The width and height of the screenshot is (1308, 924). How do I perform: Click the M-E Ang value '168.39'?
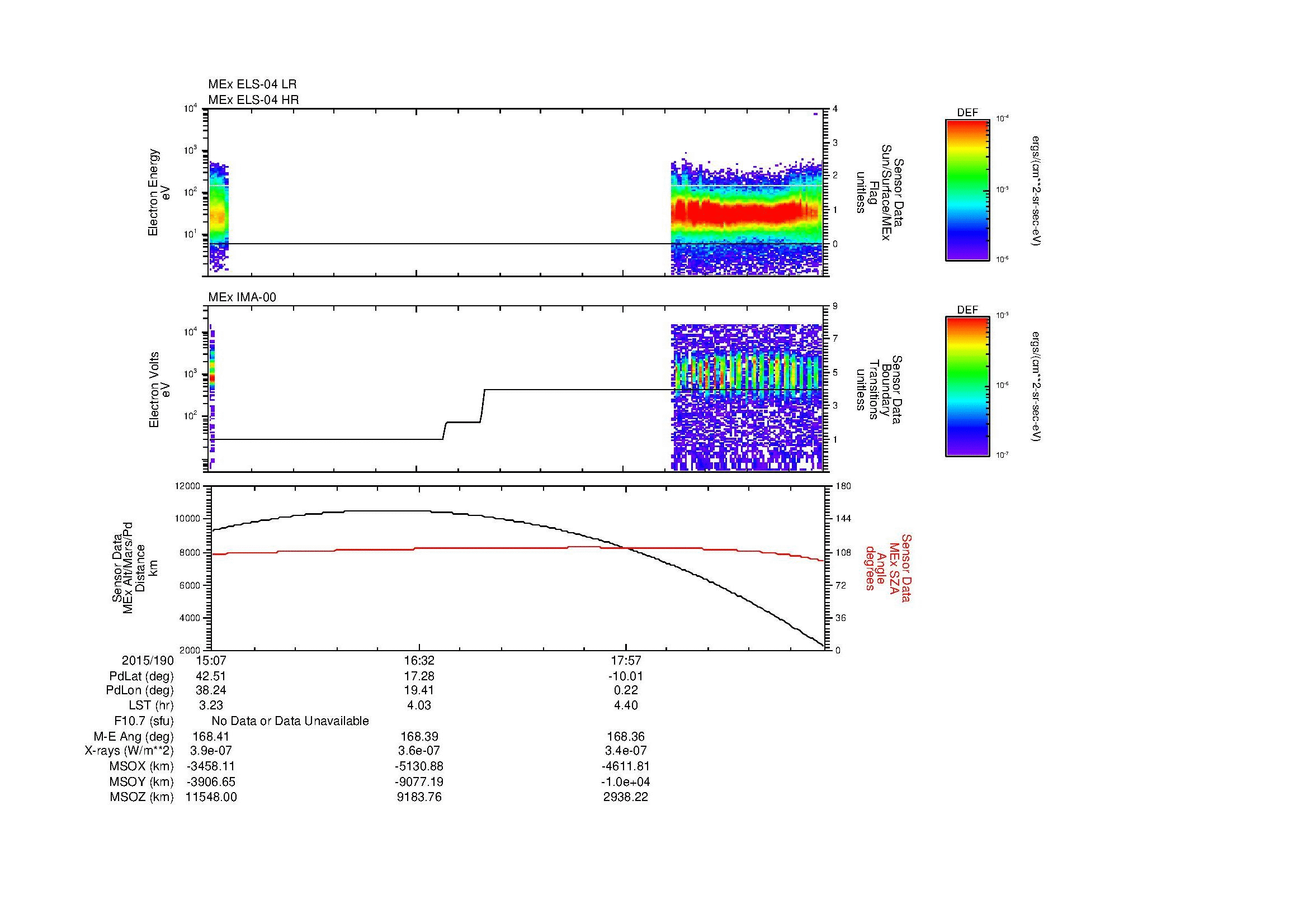pos(419,737)
